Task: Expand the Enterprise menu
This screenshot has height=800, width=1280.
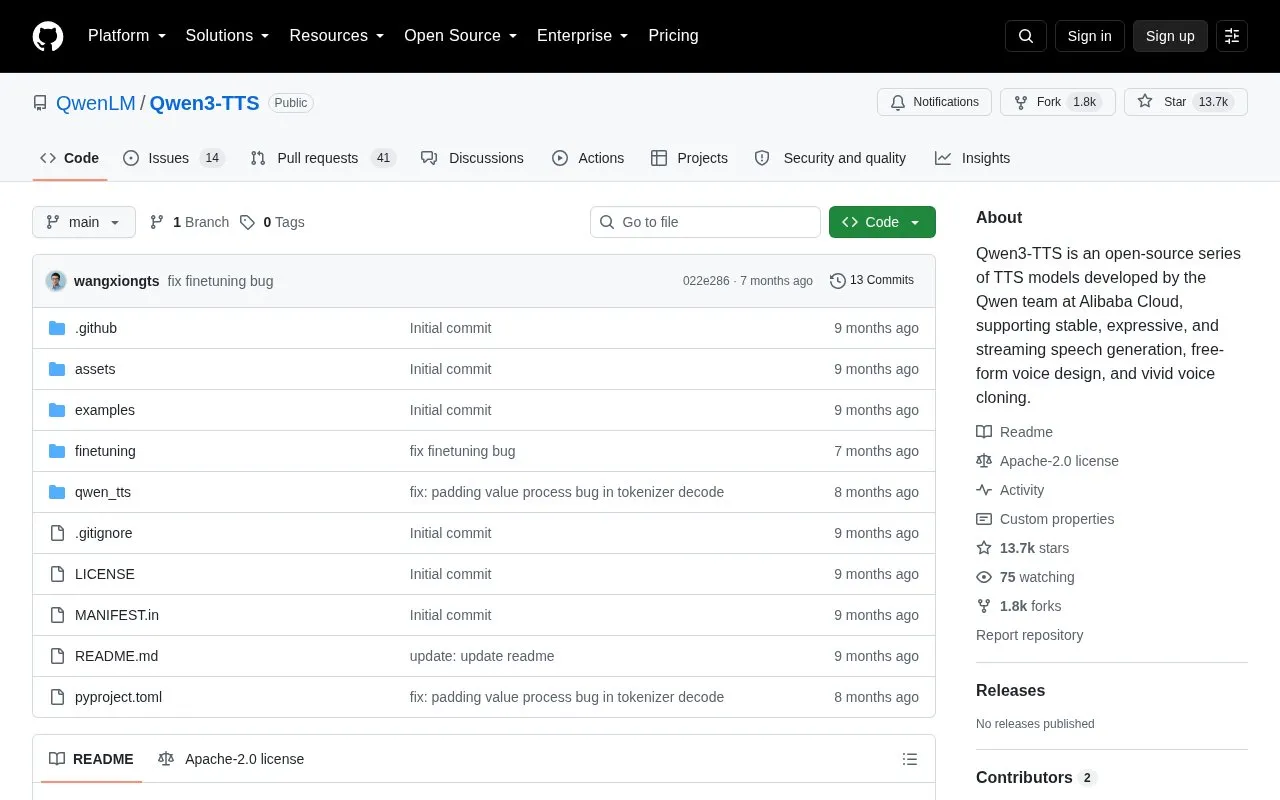Action: click(583, 36)
